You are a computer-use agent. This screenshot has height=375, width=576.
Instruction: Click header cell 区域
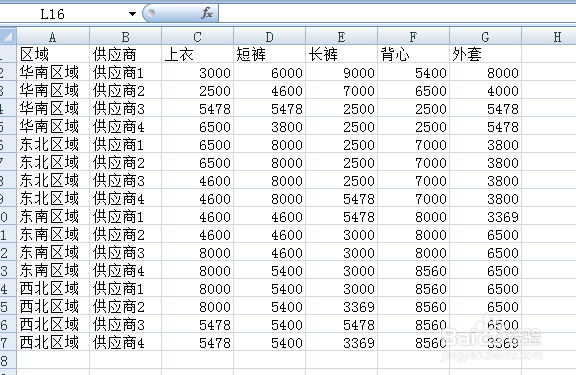click(x=53, y=54)
